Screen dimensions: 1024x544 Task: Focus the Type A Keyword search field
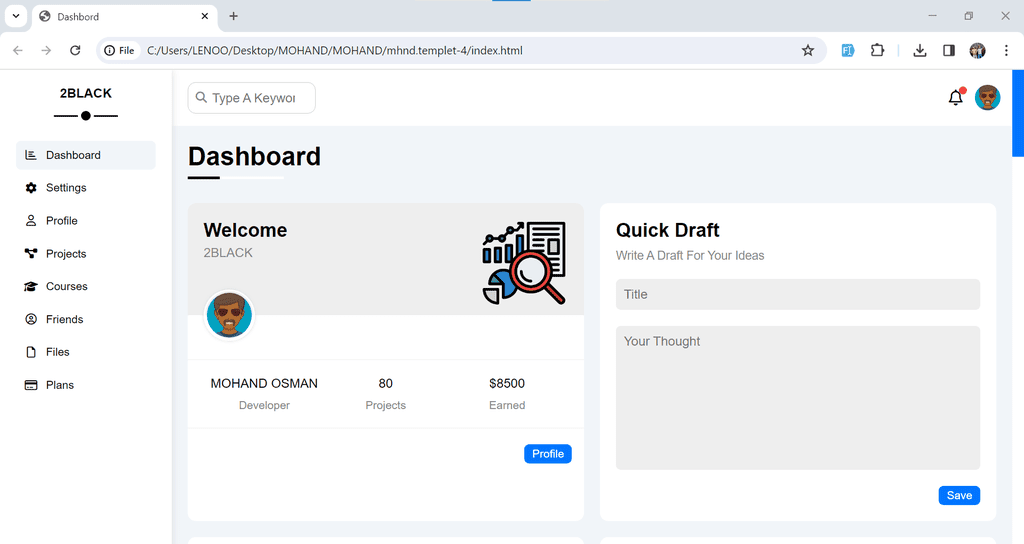(251, 98)
